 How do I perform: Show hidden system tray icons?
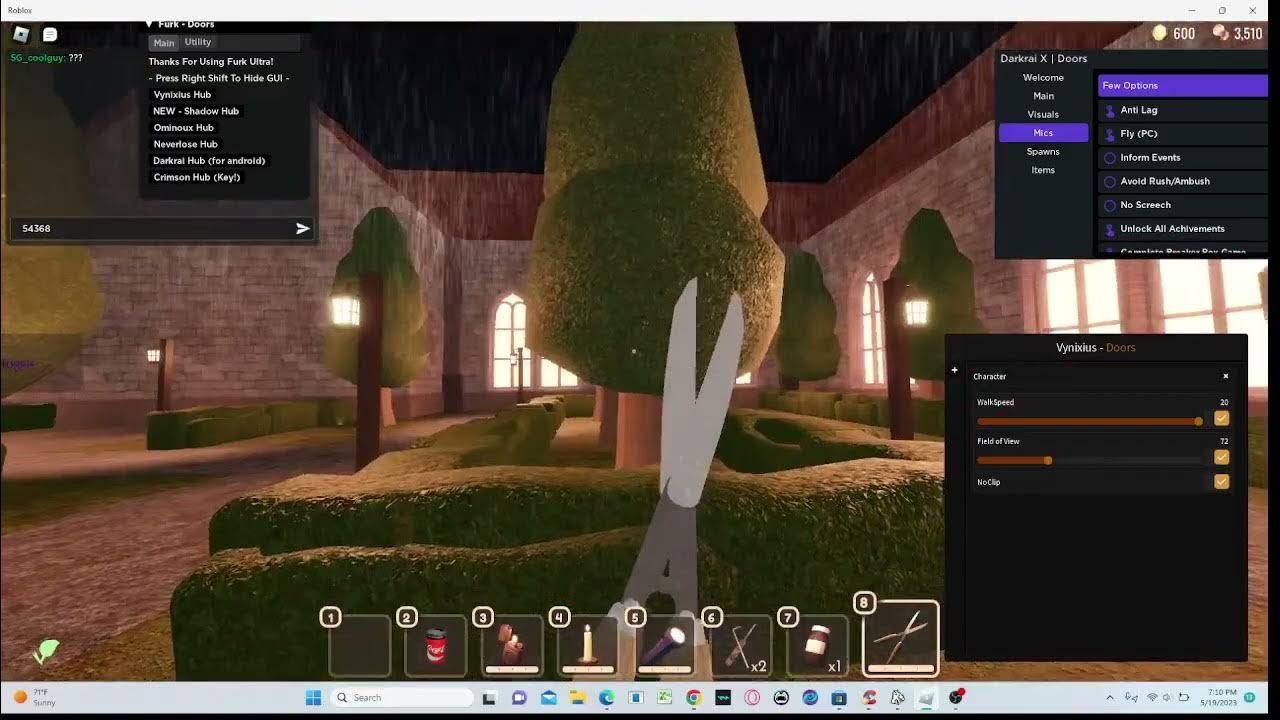pyautogui.click(x=1109, y=697)
